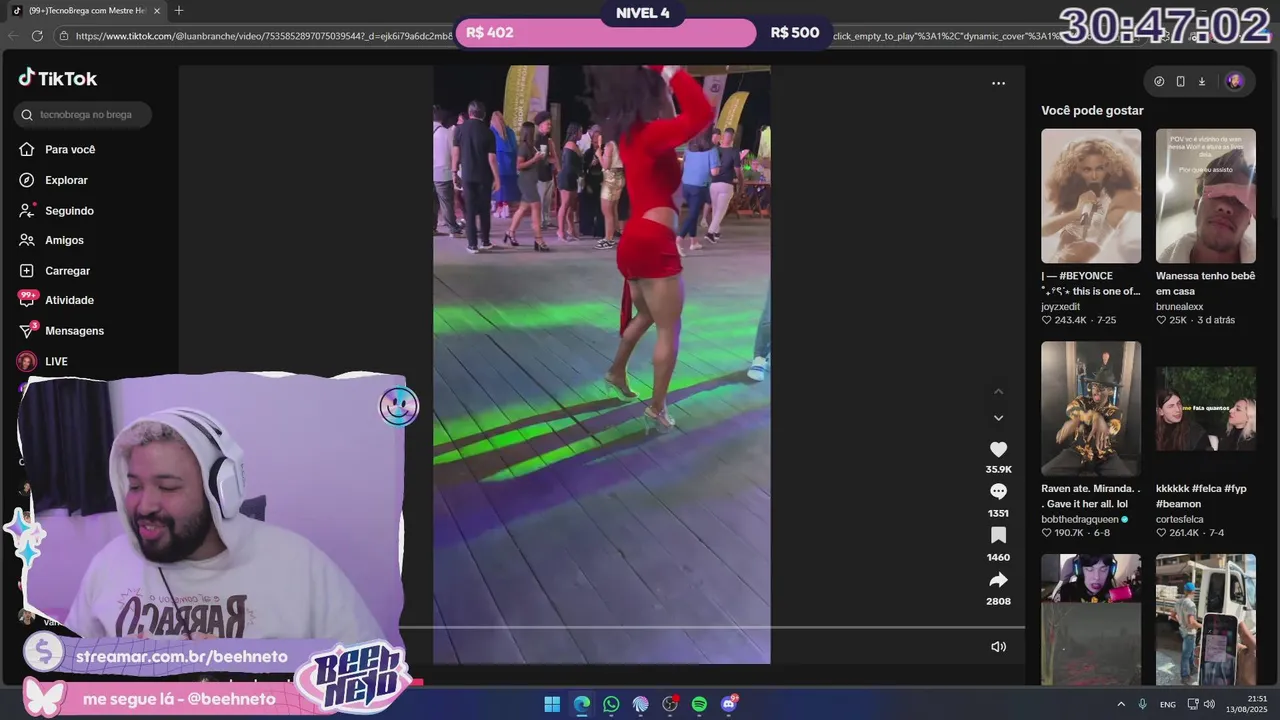Open the Wanessa tenho bebê video thumbnail
The width and height of the screenshot is (1280, 720).
pyautogui.click(x=1206, y=196)
